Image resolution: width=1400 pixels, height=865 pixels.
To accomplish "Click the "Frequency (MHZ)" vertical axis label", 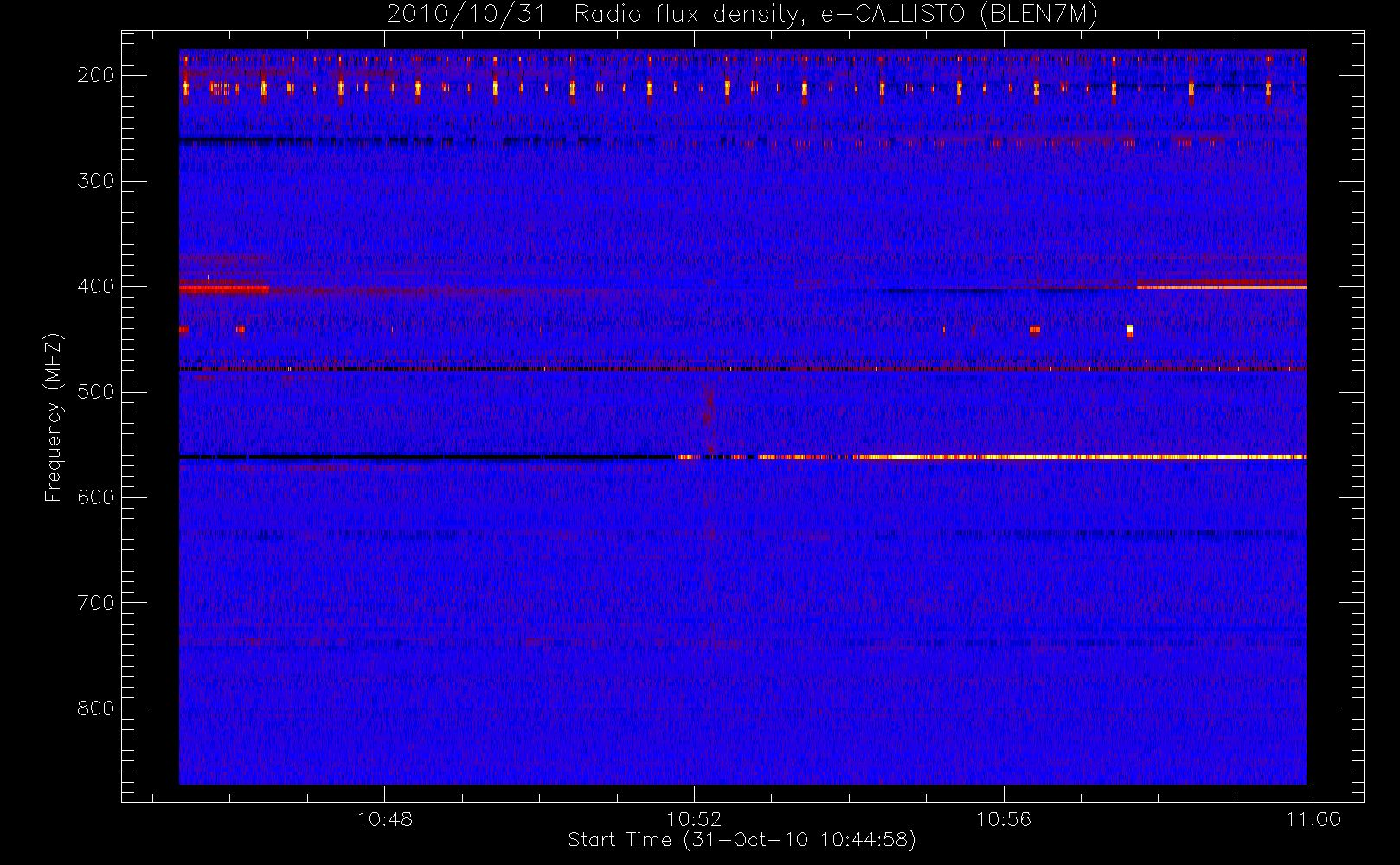I will click(x=54, y=417).
